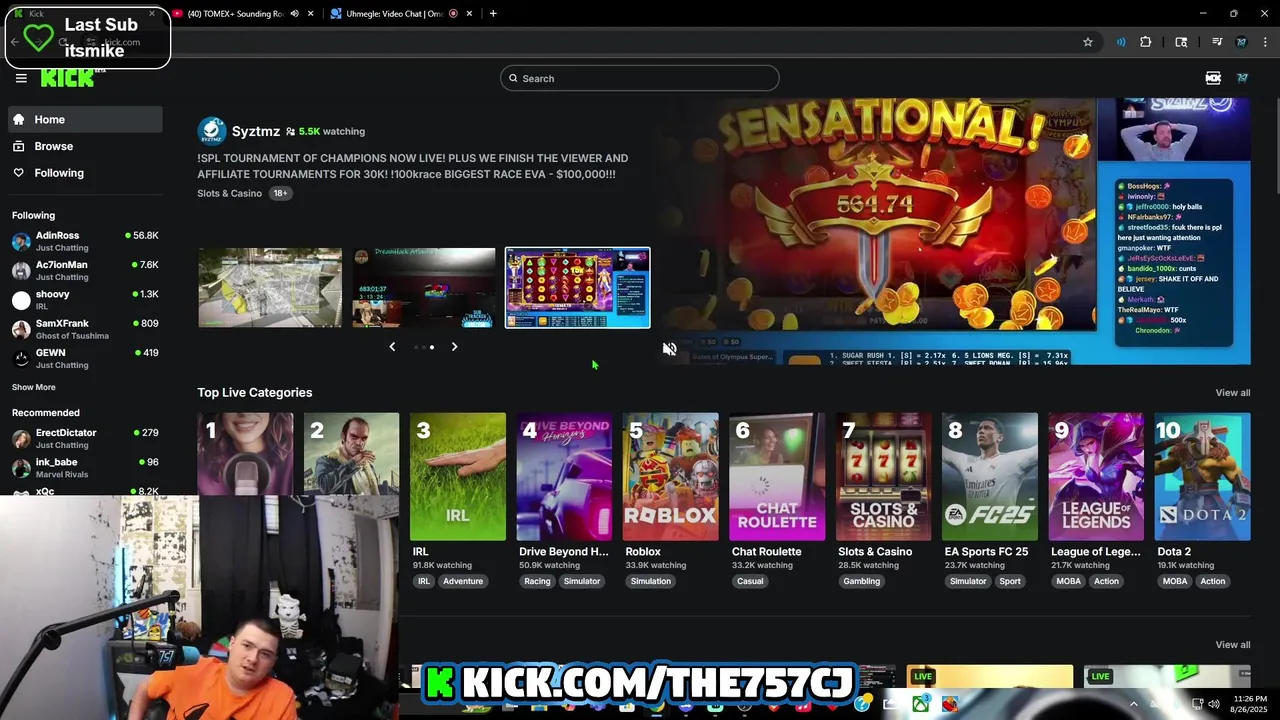The image size is (1280, 720).
Task: Unmute the featured stream preview
Action: tap(670, 348)
